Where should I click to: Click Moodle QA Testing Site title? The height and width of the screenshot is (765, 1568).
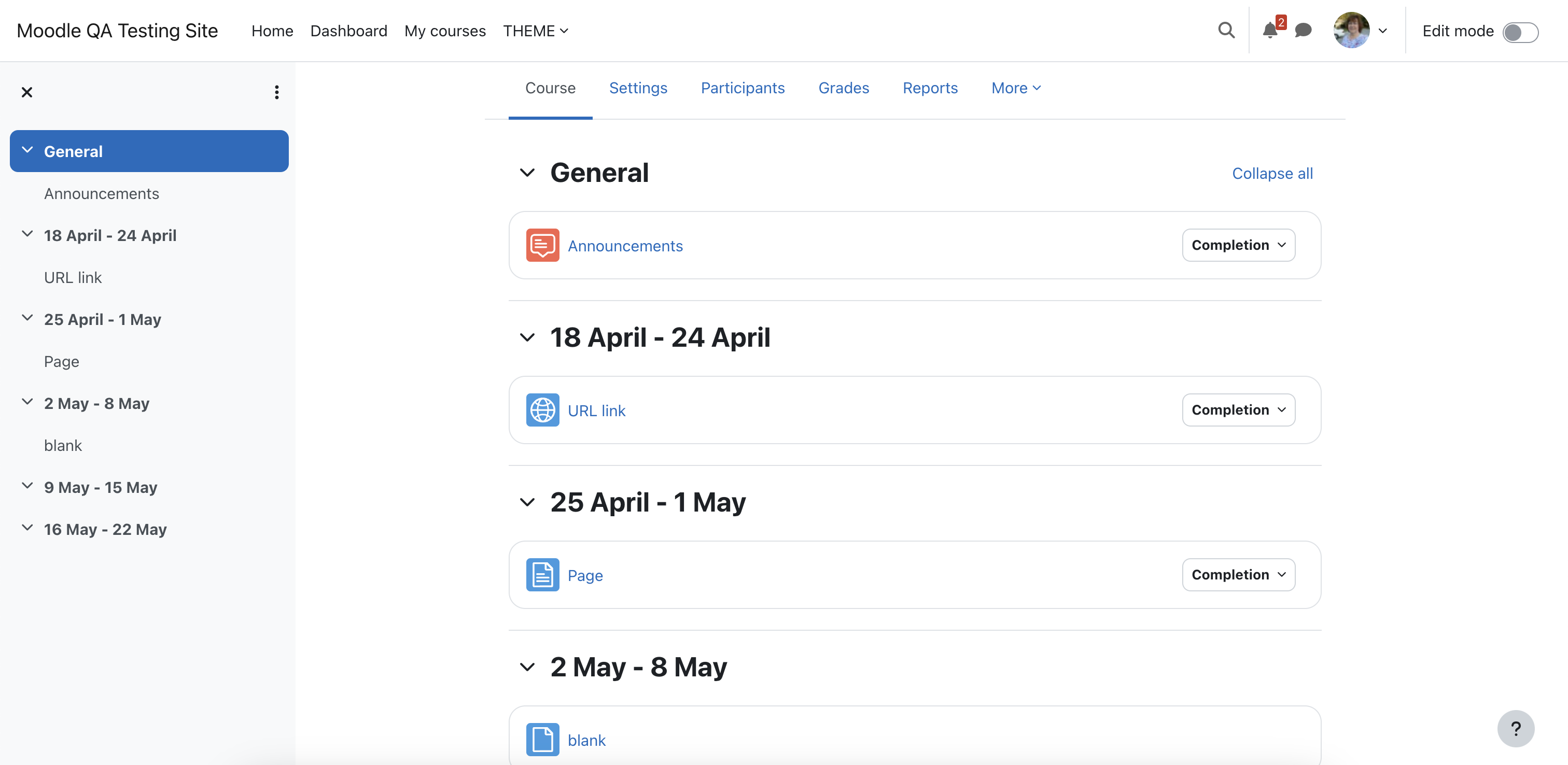pos(117,31)
